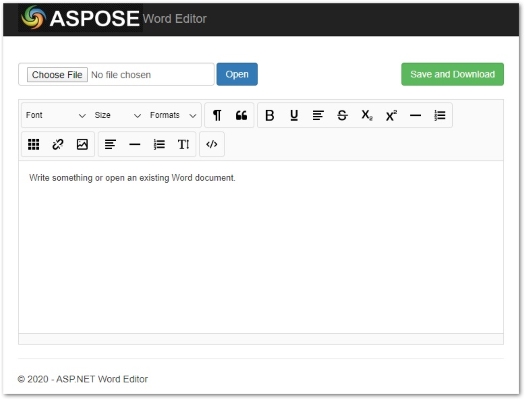Click the paragraph mark icon
The width and height of the screenshot is (525, 400).
point(217,115)
